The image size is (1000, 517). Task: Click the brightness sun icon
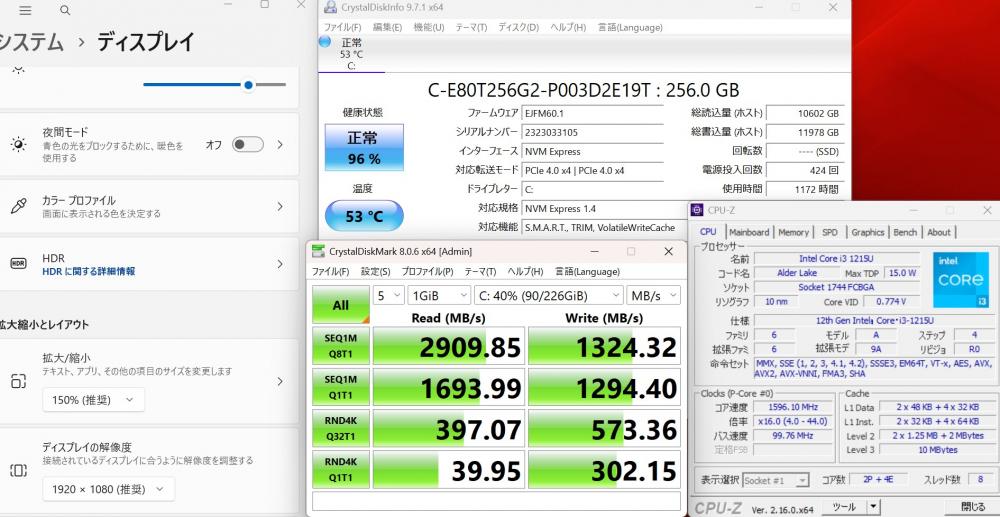(18, 69)
